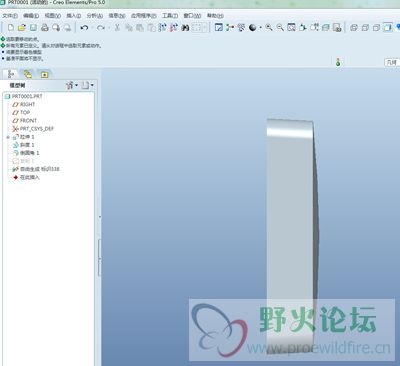Launch the view manager
400x366 pixels.
[x=337, y=28]
